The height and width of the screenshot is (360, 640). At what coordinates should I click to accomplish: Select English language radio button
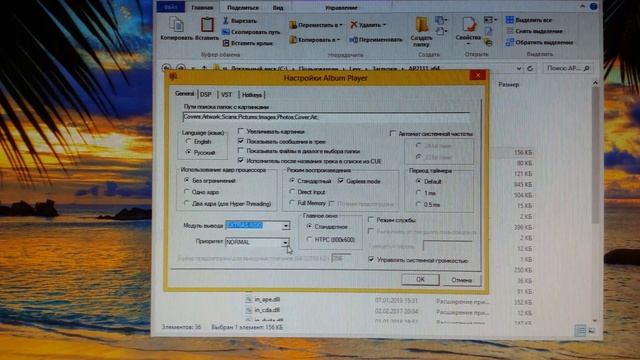coord(188,141)
